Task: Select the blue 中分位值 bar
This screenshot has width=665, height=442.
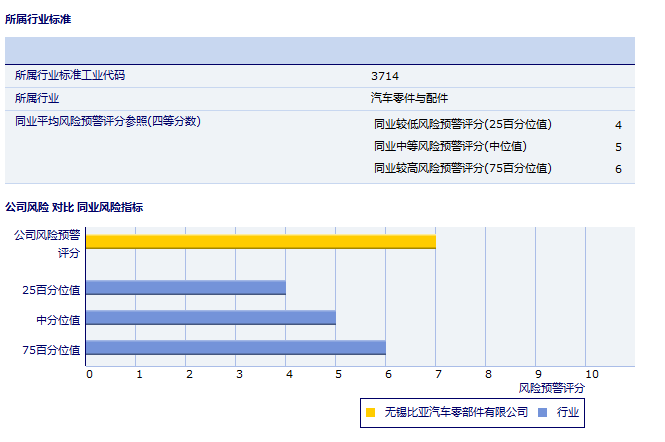Action: point(210,318)
